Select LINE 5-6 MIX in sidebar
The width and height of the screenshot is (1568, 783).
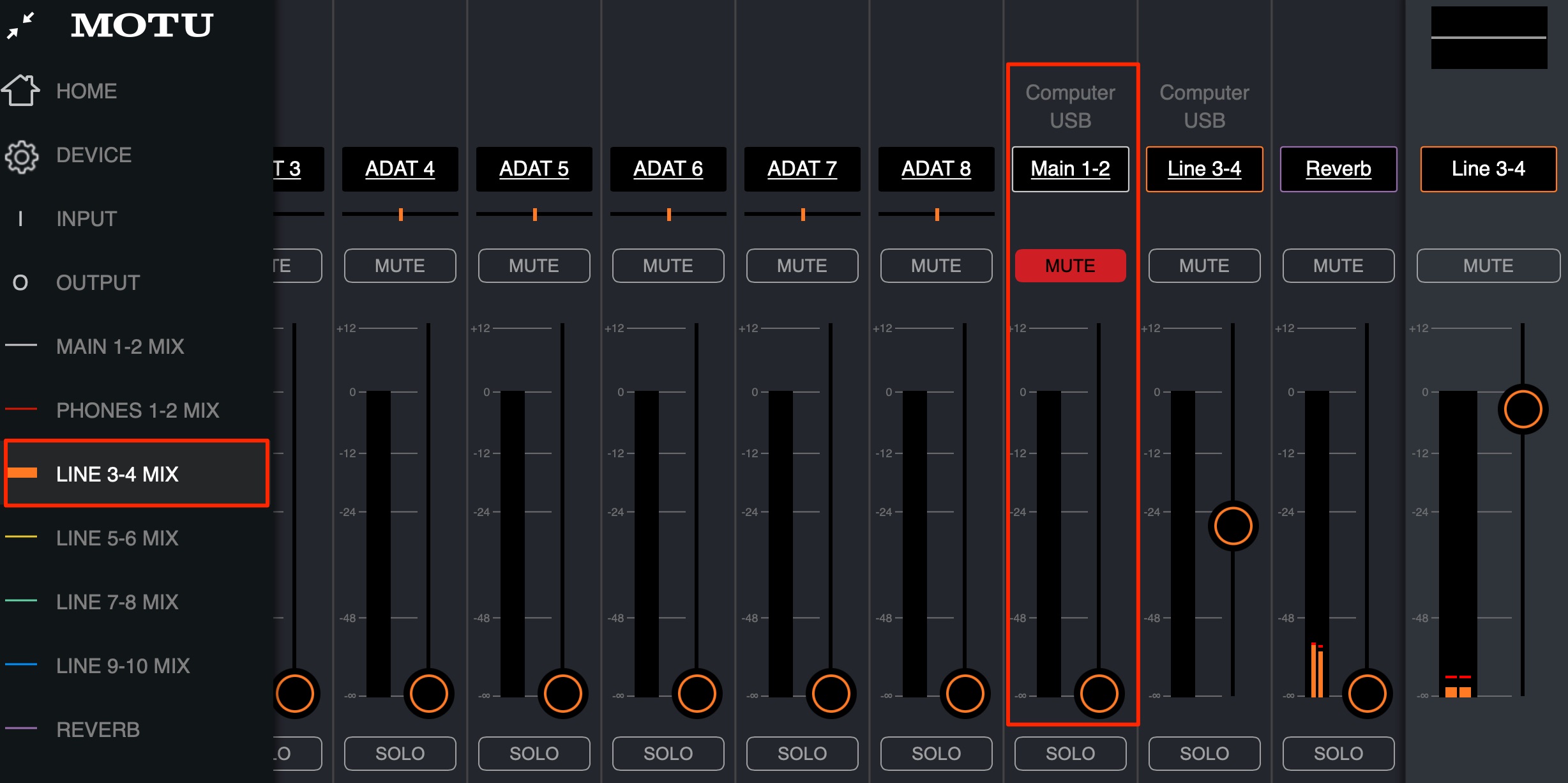pos(136,538)
